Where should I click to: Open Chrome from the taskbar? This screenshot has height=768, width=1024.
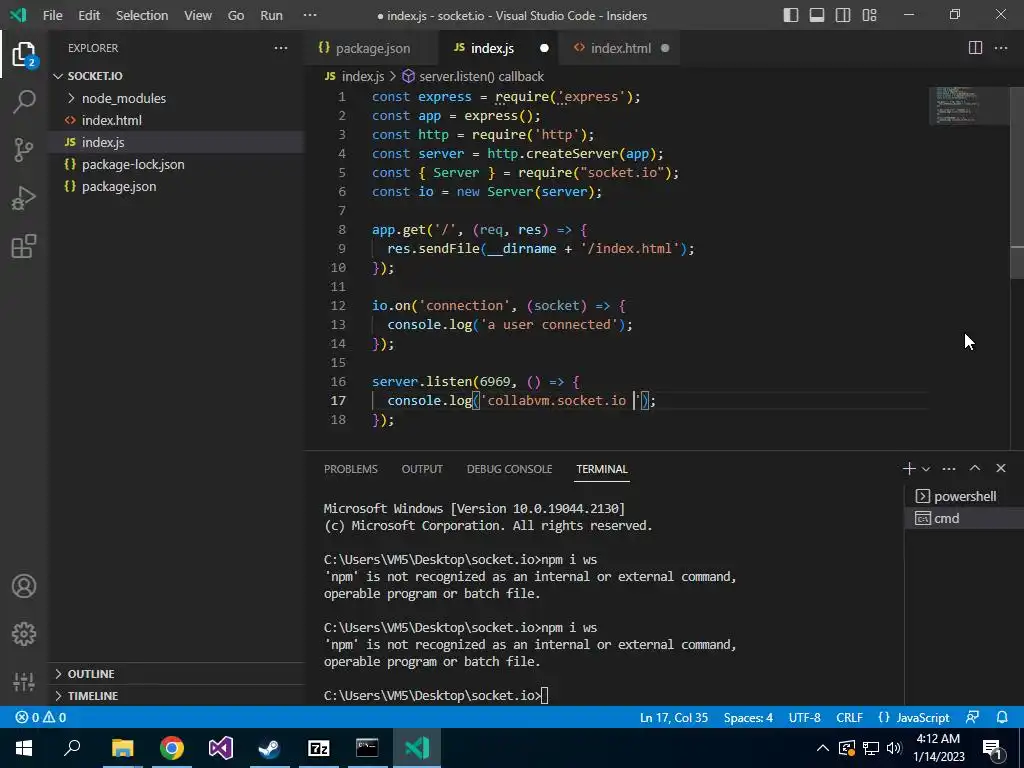point(172,748)
